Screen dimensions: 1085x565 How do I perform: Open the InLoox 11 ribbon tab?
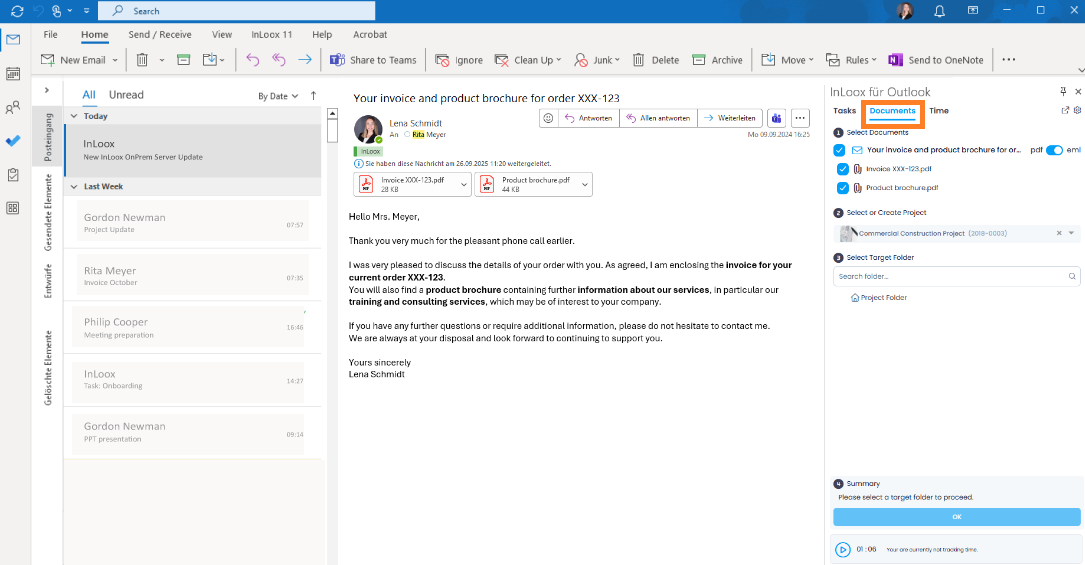pyautogui.click(x=272, y=35)
